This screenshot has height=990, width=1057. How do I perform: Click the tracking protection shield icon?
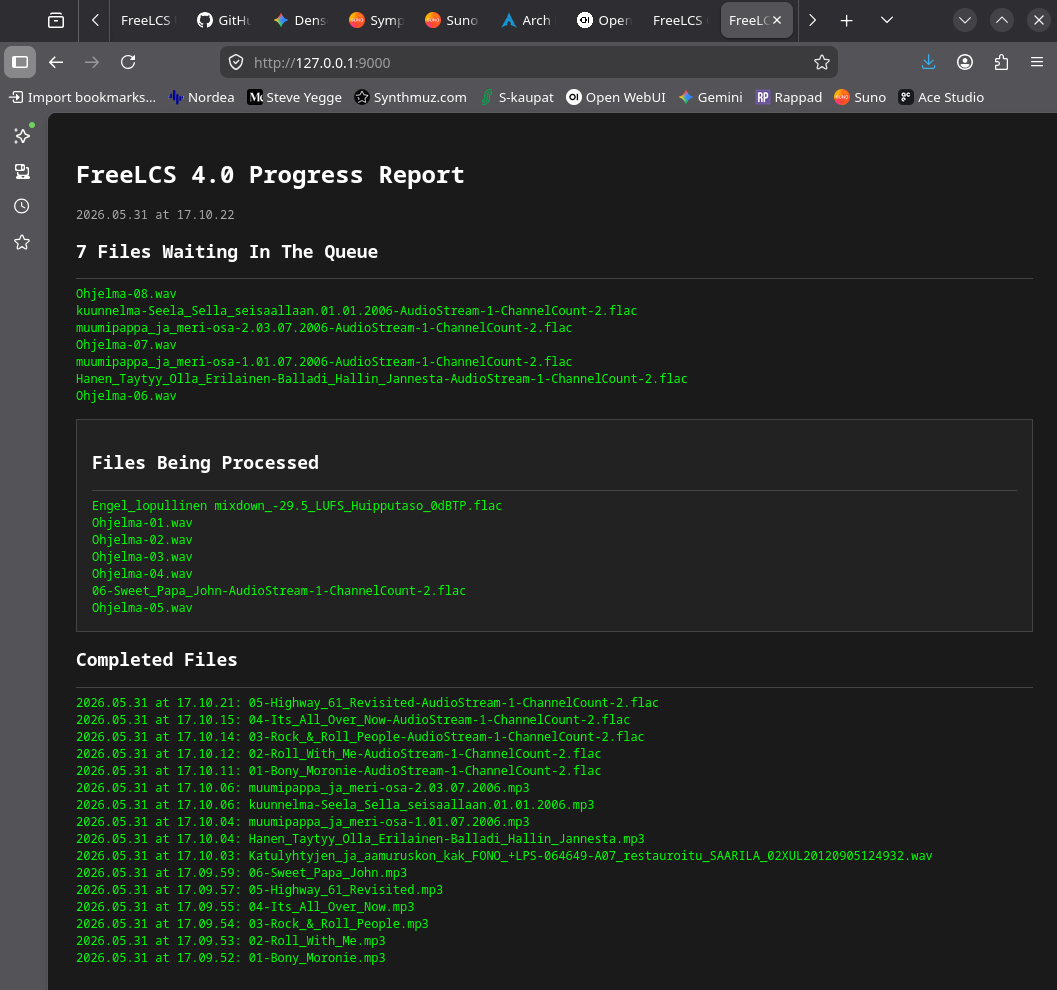pos(236,63)
